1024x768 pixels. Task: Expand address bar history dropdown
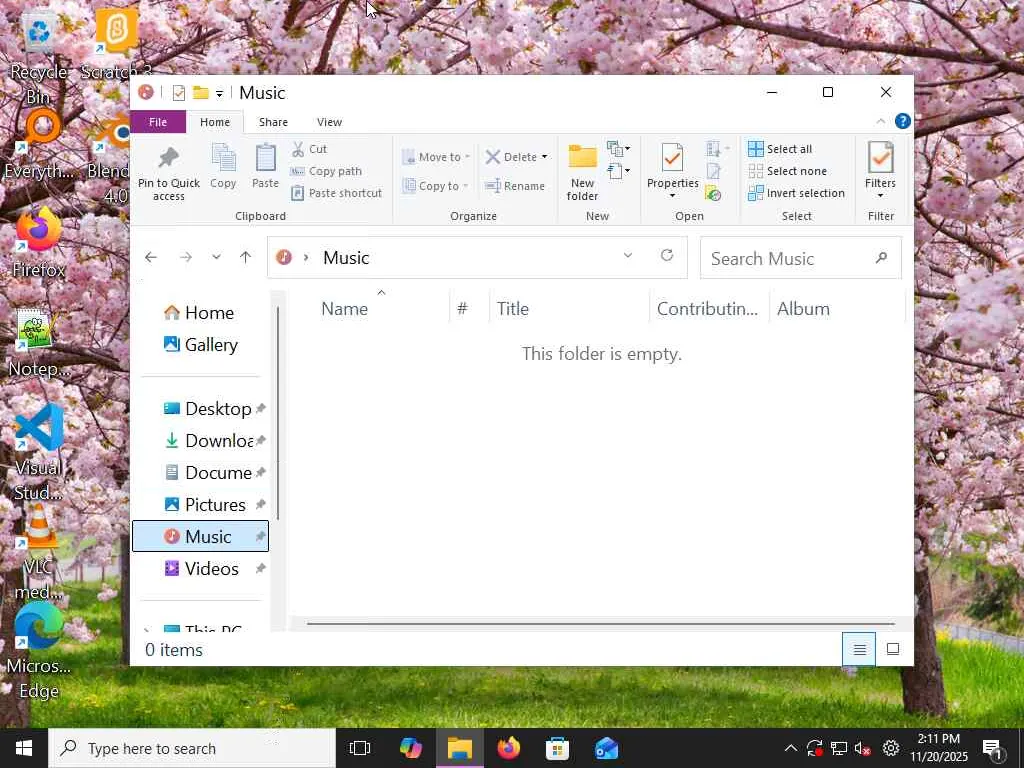pyautogui.click(x=628, y=255)
